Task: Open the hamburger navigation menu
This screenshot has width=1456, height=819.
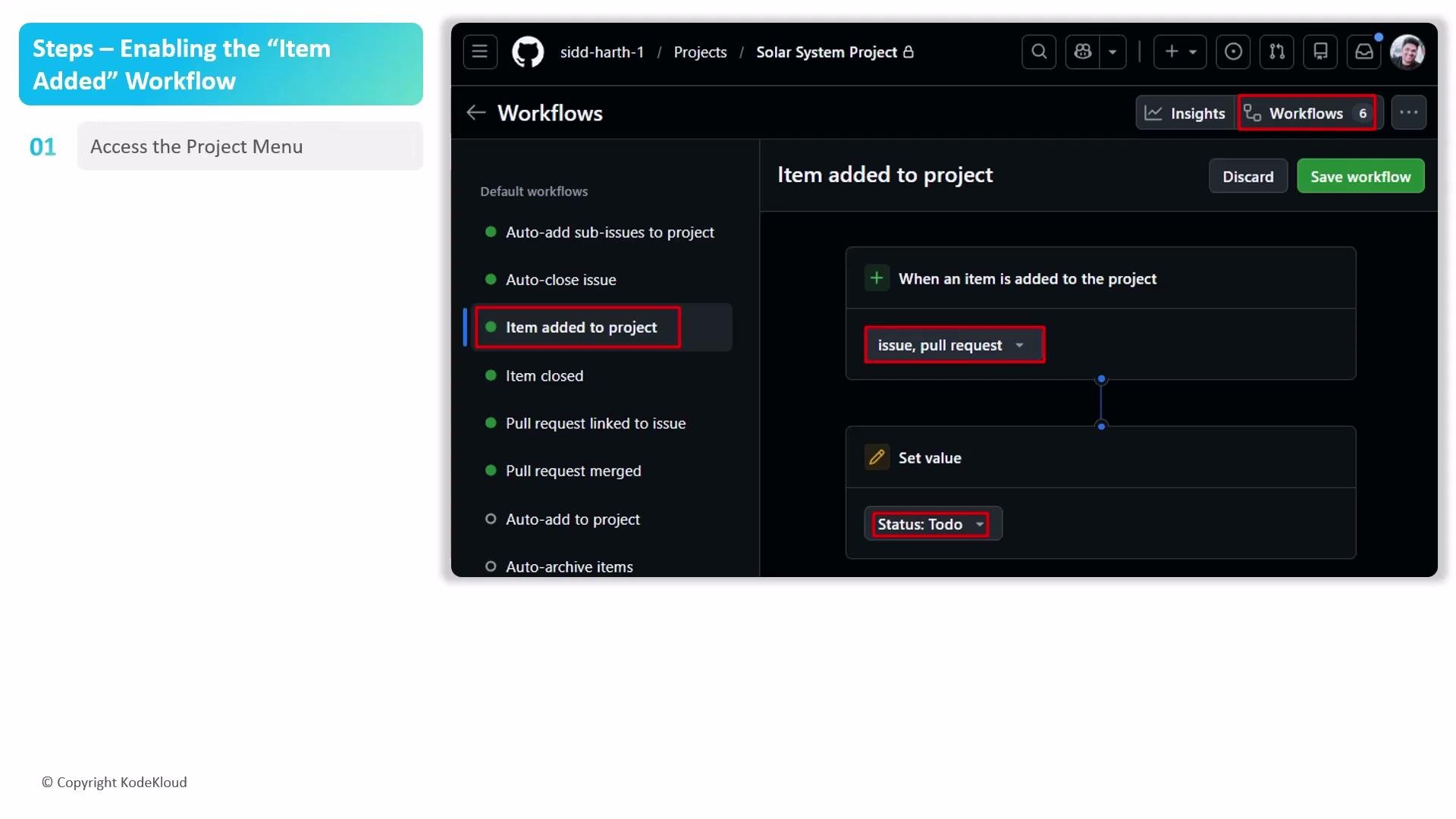Action: coord(480,52)
